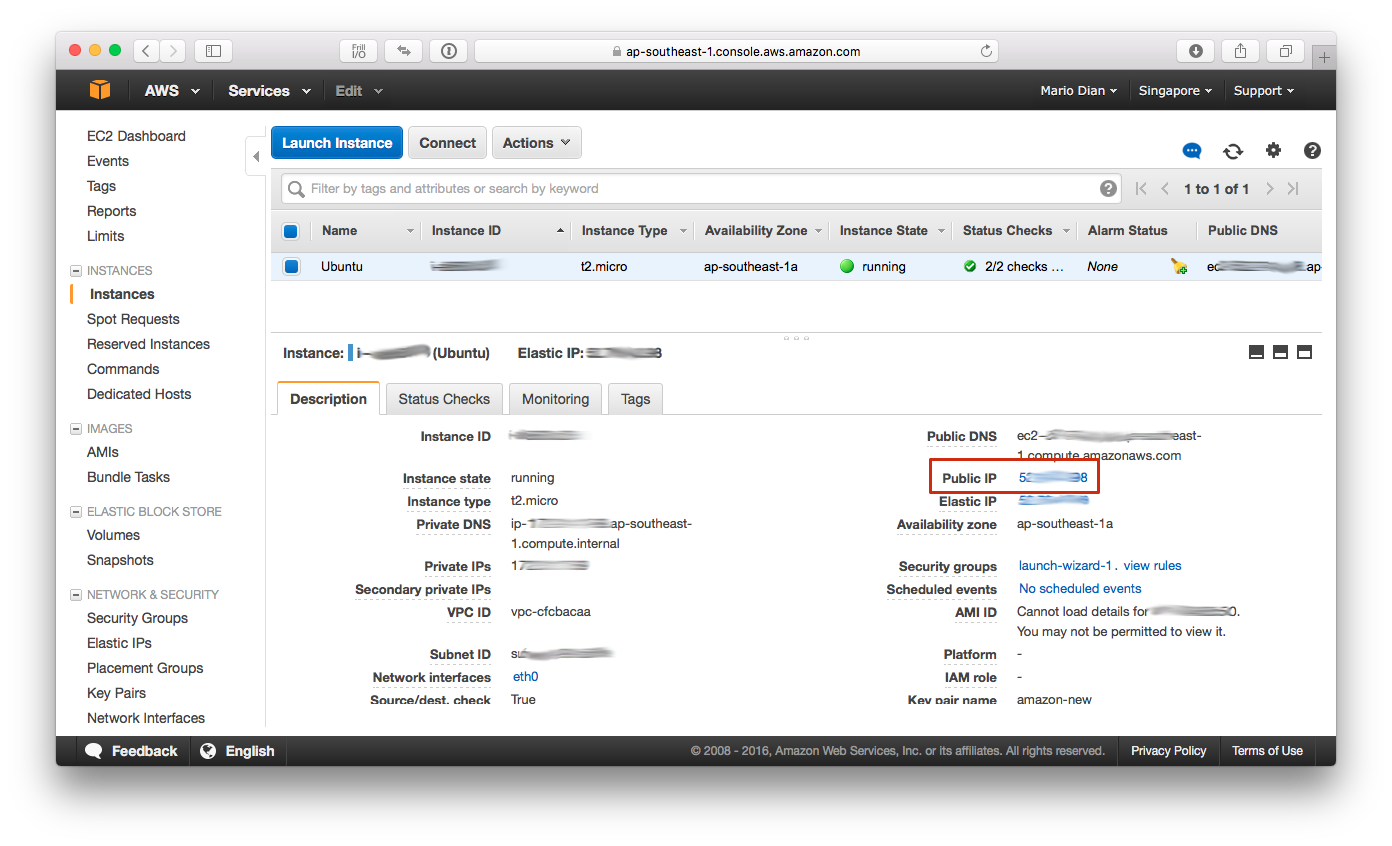Click the view rules link
Image resolution: width=1392 pixels, height=846 pixels.
[1152, 566]
